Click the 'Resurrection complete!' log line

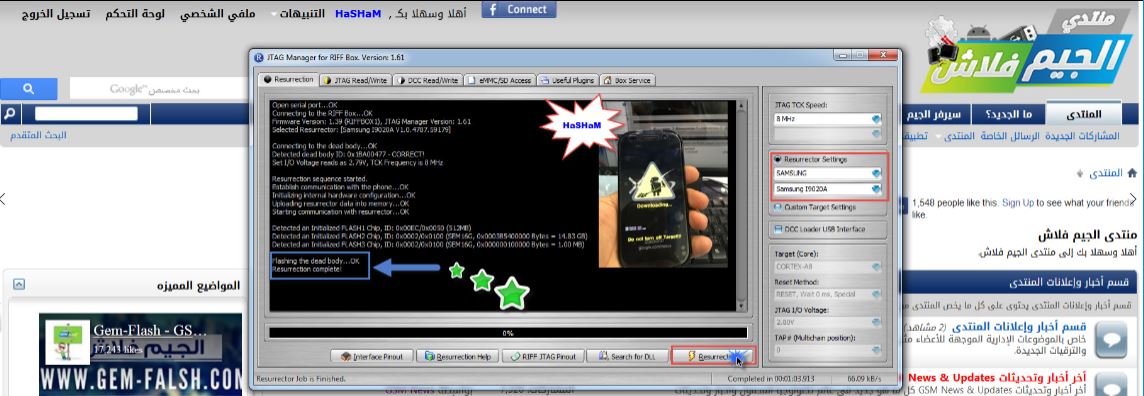point(306,270)
